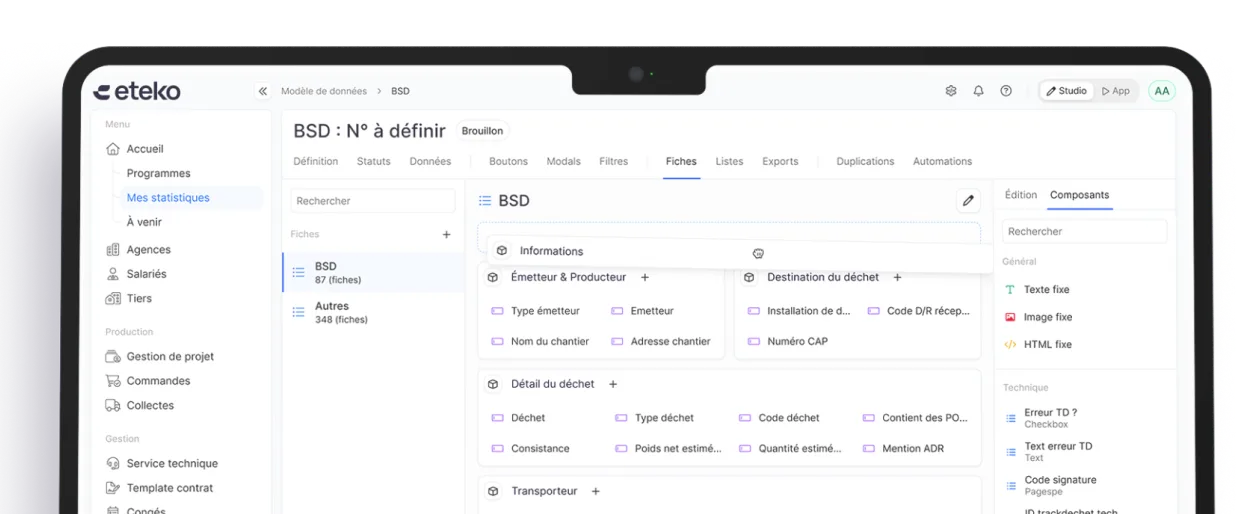This screenshot has width=1252, height=514.
Task: Collapse the sidebar with the double chevron
Action: [x=263, y=91]
